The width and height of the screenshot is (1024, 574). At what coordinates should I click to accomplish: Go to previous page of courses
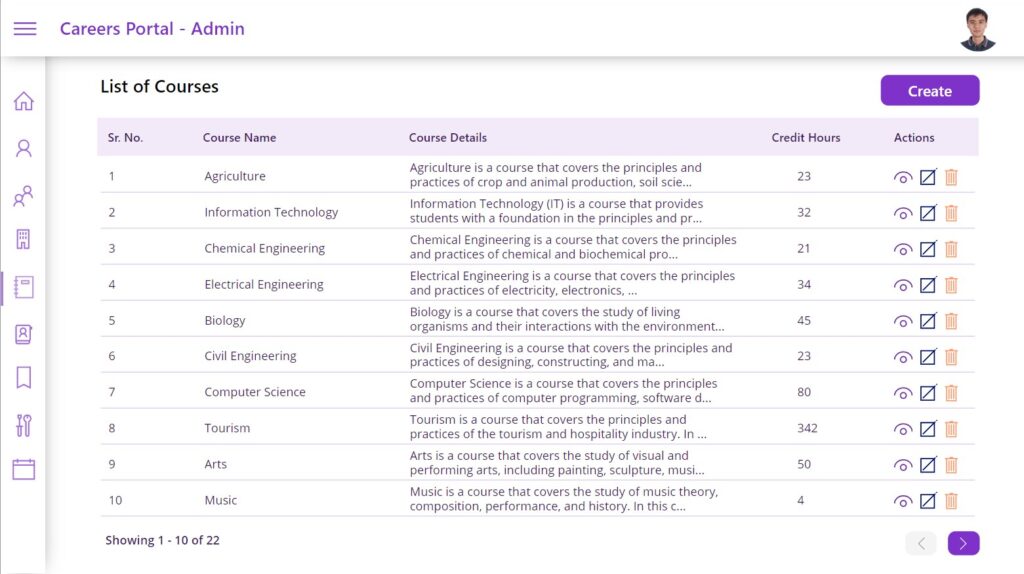(921, 543)
